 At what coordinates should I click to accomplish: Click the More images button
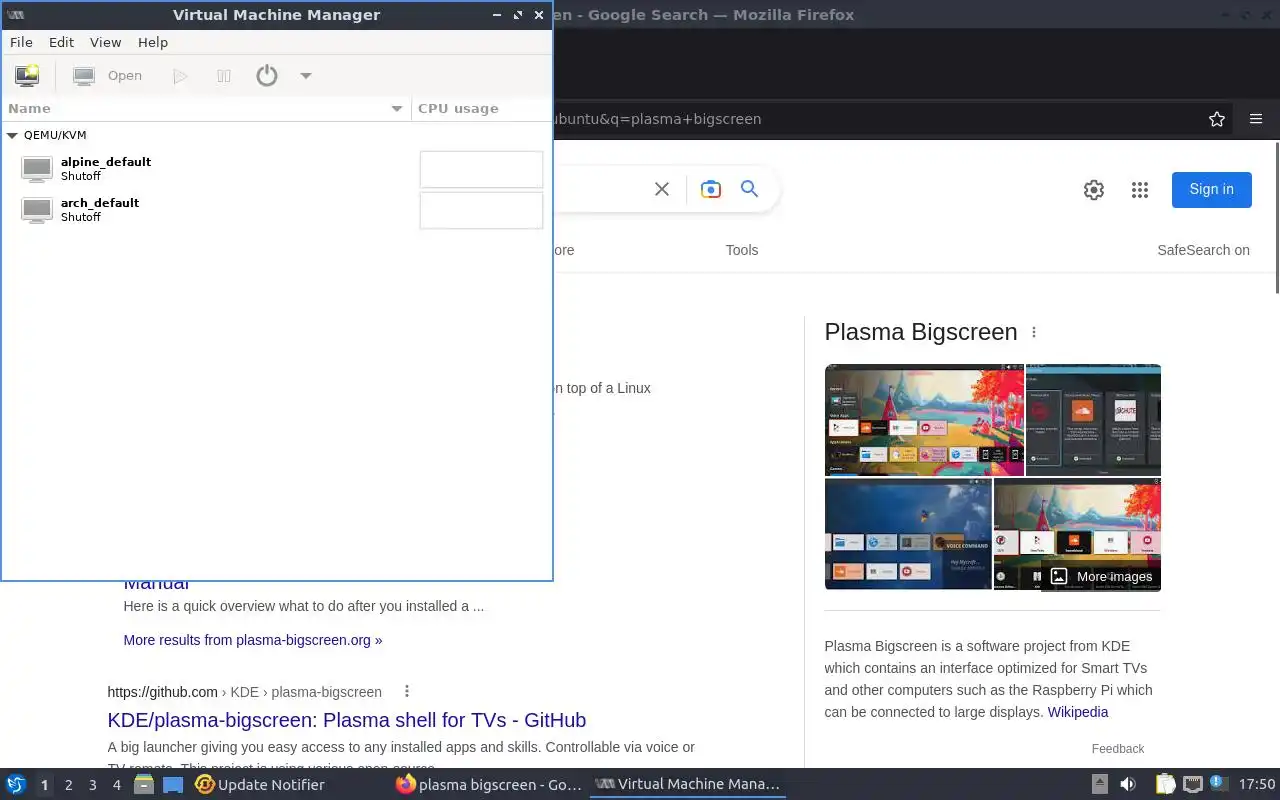click(1101, 576)
